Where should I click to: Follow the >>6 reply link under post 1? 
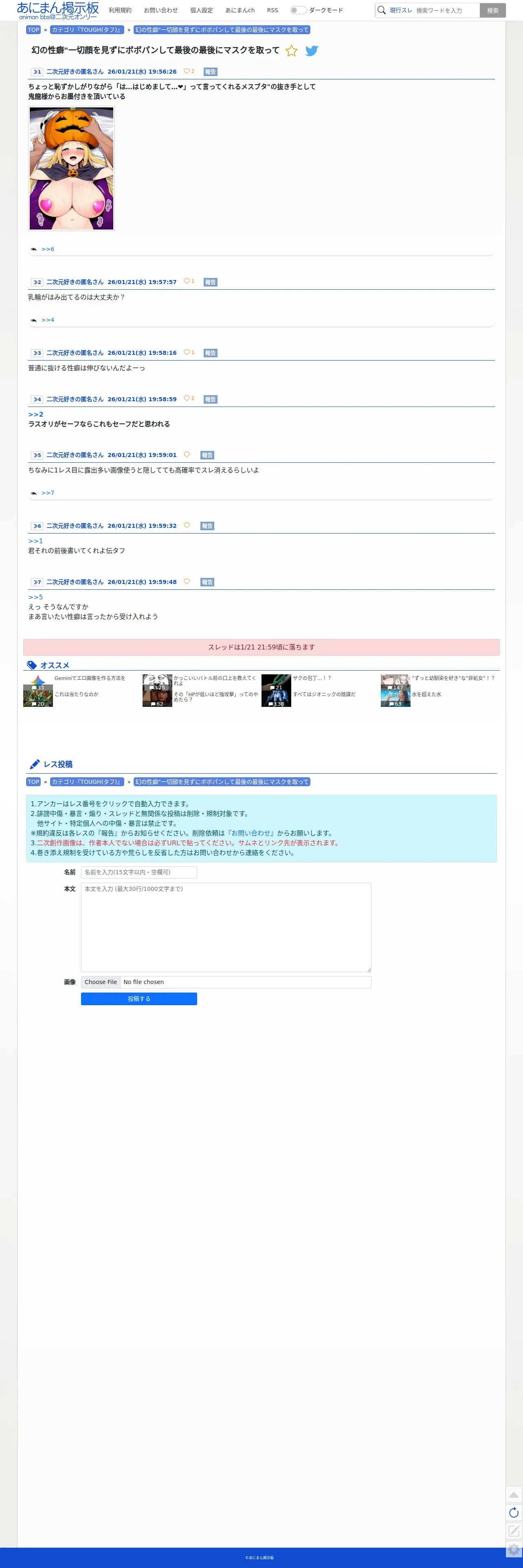click(x=48, y=249)
